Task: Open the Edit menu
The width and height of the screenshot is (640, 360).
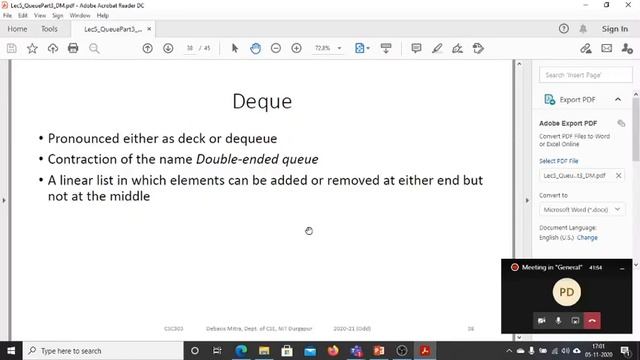Action: [x=22, y=16]
